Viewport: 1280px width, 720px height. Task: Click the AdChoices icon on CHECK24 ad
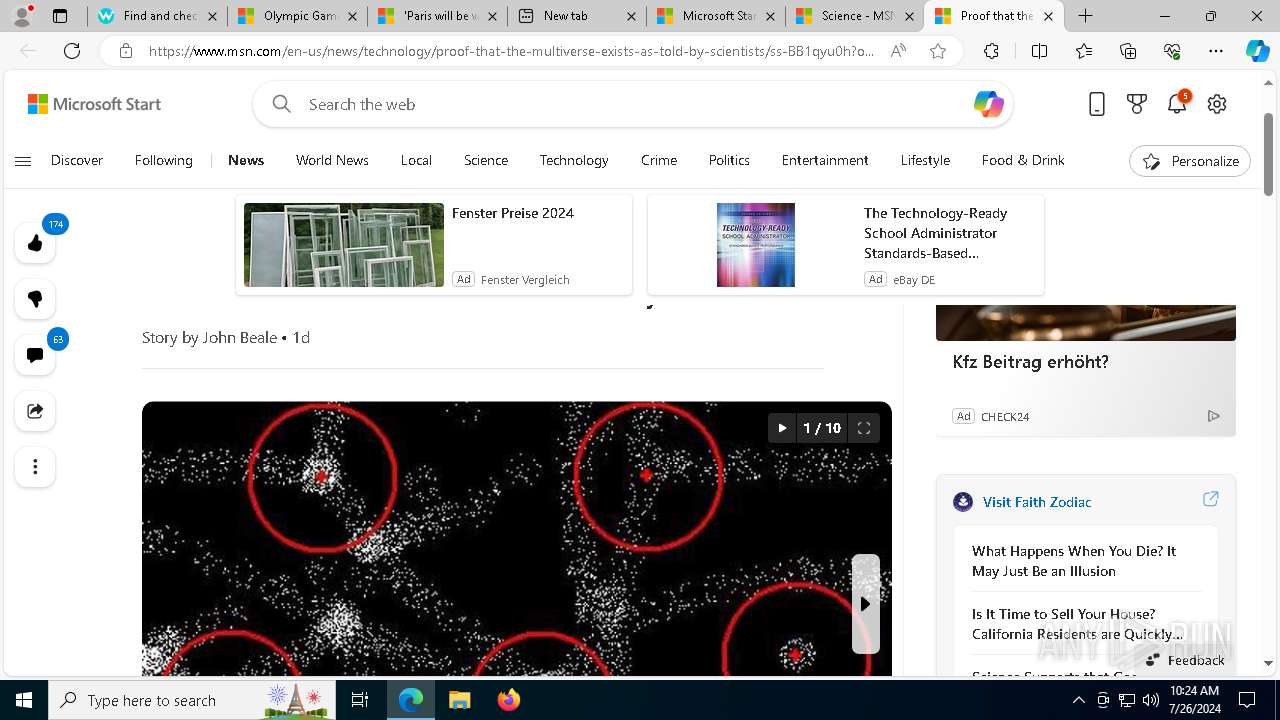(x=1213, y=416)
